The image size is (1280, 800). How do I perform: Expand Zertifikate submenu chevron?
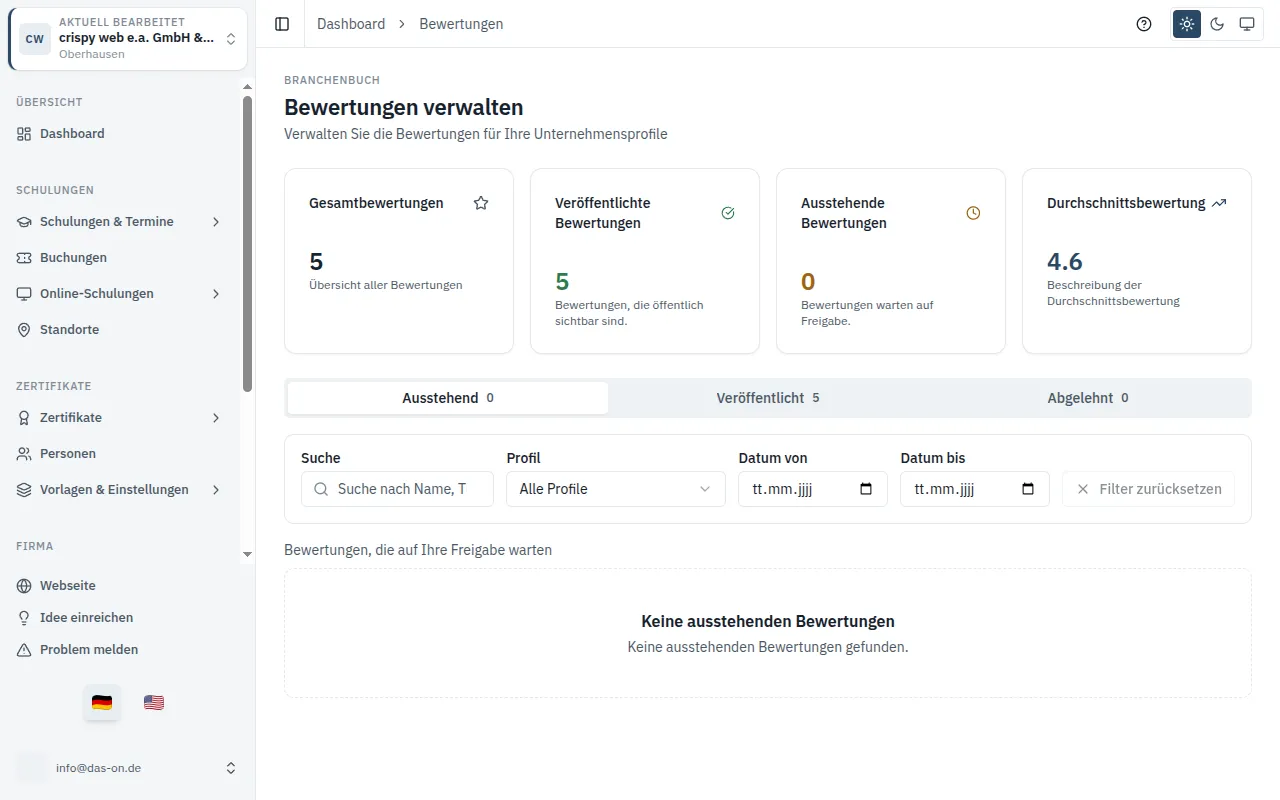216,418
